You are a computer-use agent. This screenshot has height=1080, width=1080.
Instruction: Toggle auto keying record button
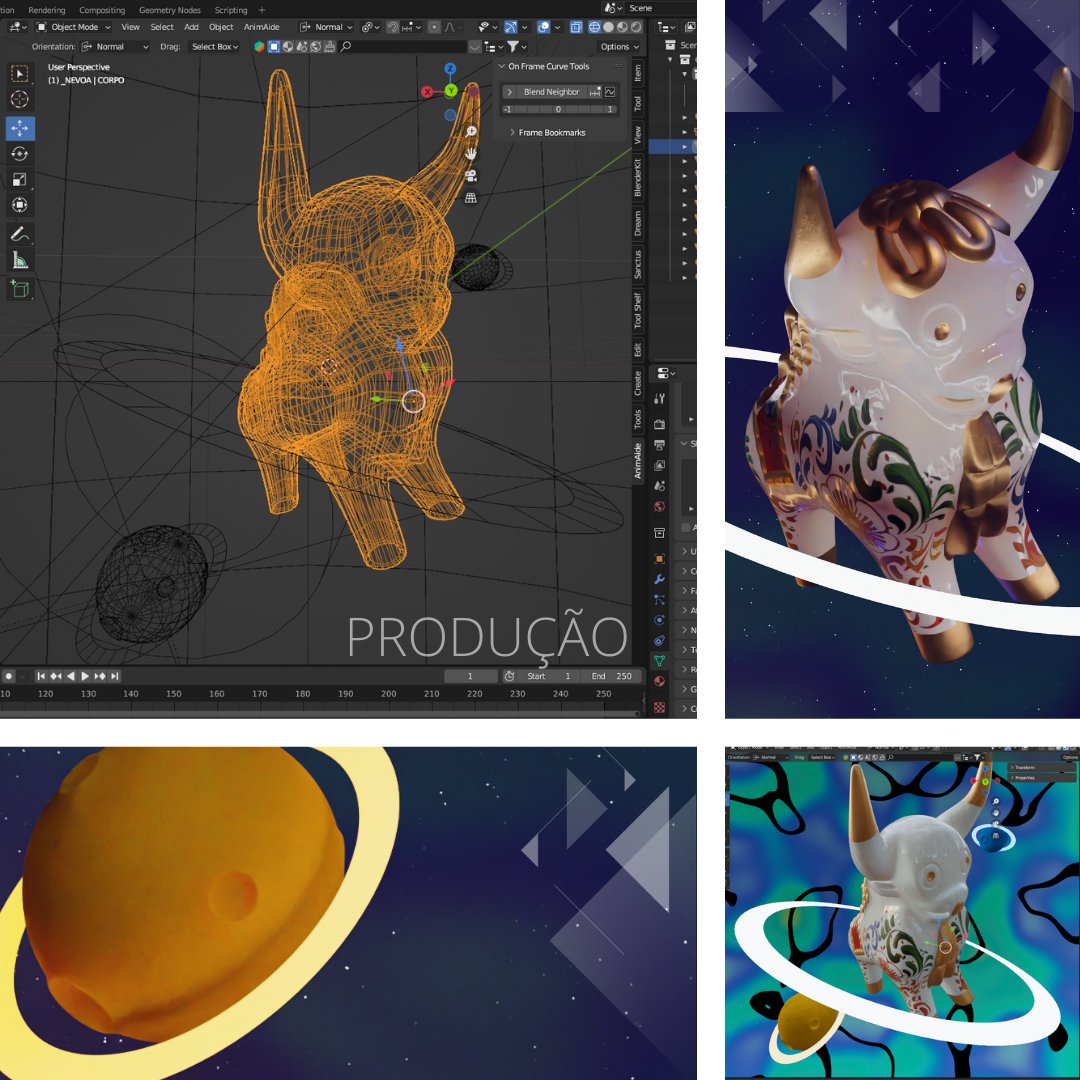pyautogui.click(x=9, y=676)
